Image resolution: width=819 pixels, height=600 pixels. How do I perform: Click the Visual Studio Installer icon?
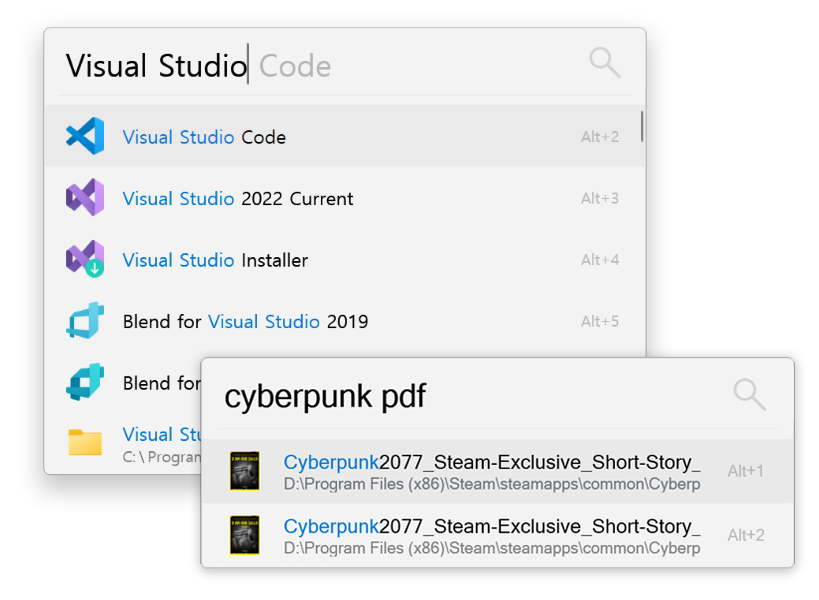(x=85, y=260)
